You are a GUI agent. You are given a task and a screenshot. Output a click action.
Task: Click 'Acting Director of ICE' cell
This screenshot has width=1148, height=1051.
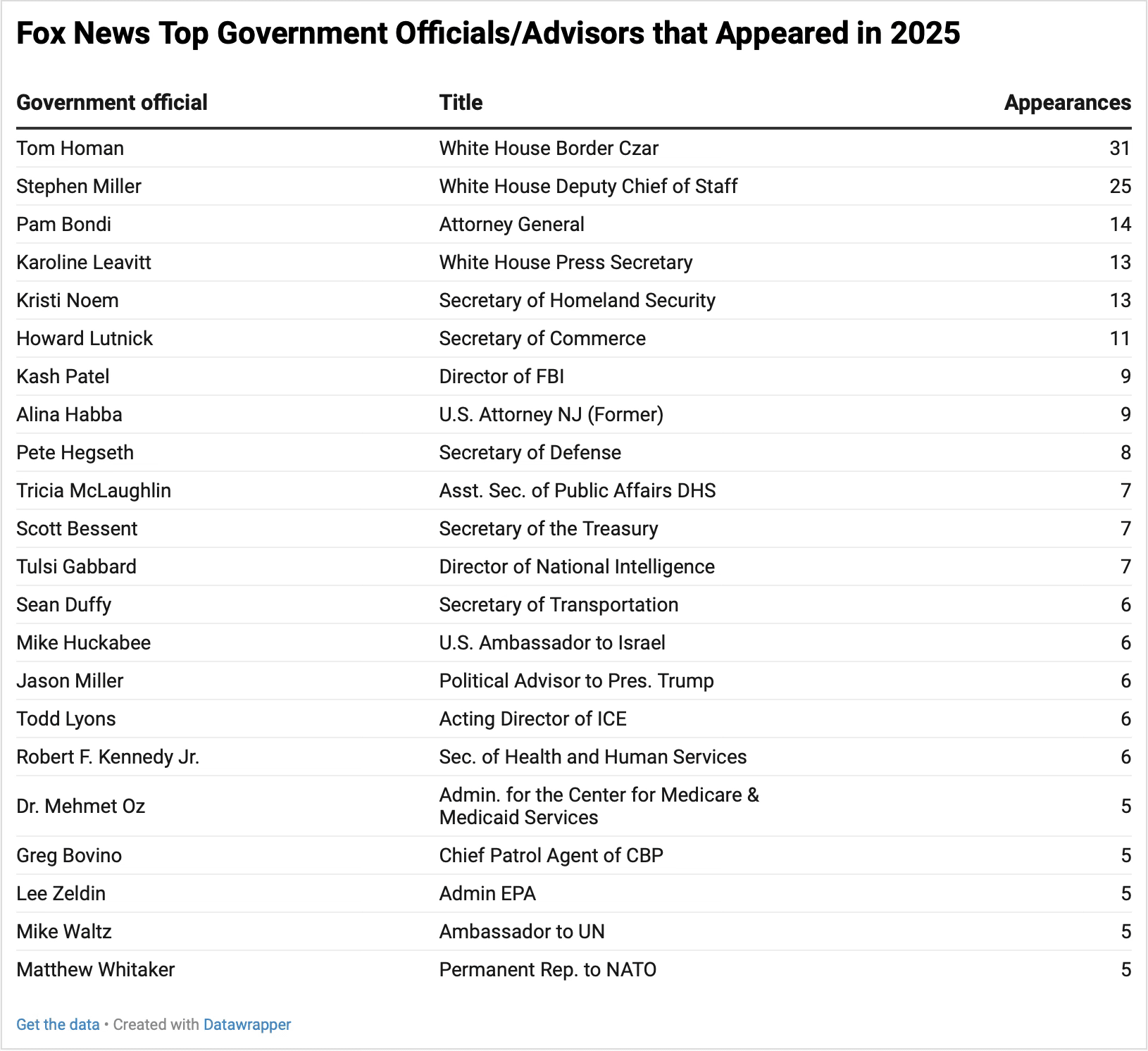(x=533, y=719)
